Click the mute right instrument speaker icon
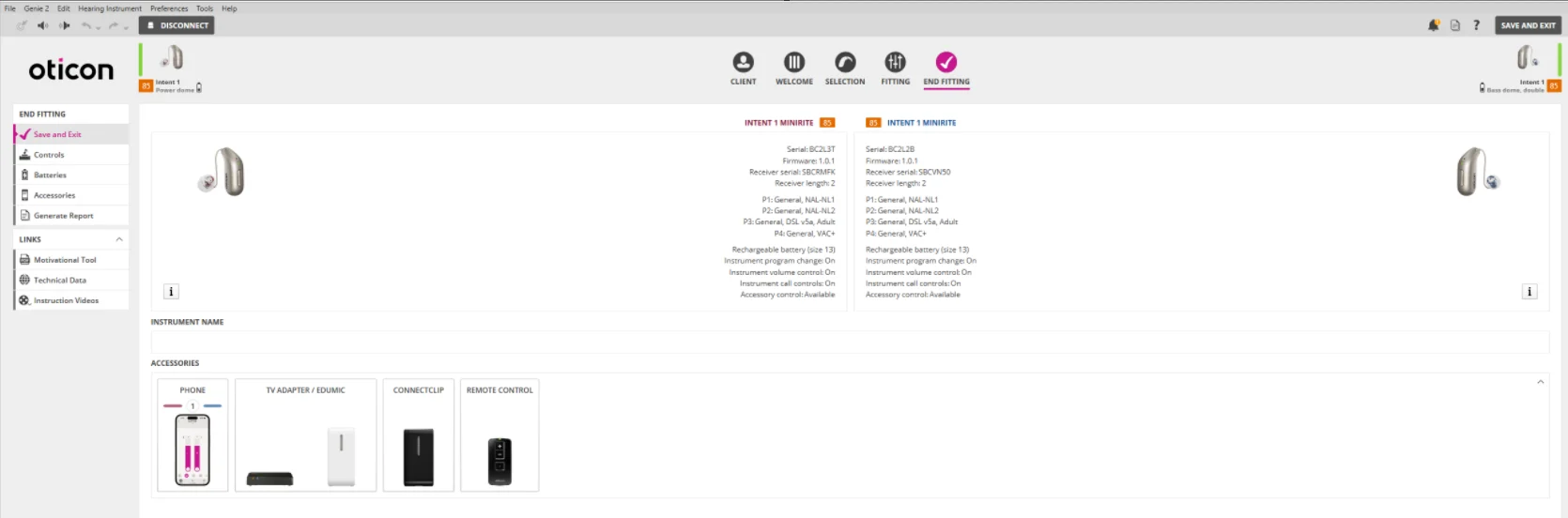The width and height of the screenshot is (1568, 518). pos(65,25)
